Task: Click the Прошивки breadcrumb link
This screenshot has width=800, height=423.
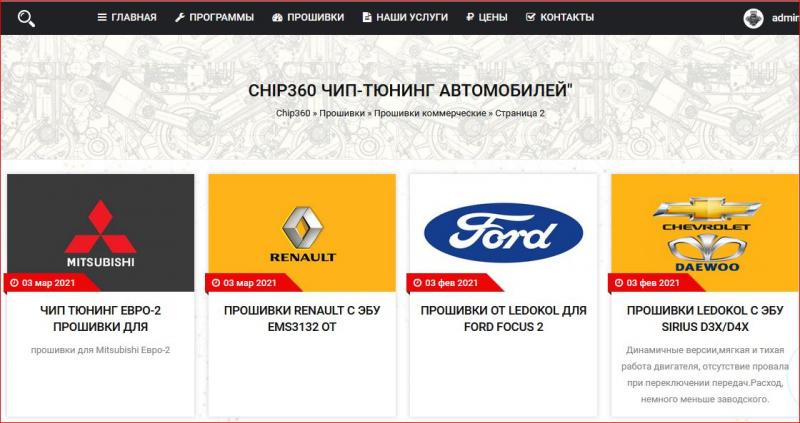Action: (x=342, y=113)
